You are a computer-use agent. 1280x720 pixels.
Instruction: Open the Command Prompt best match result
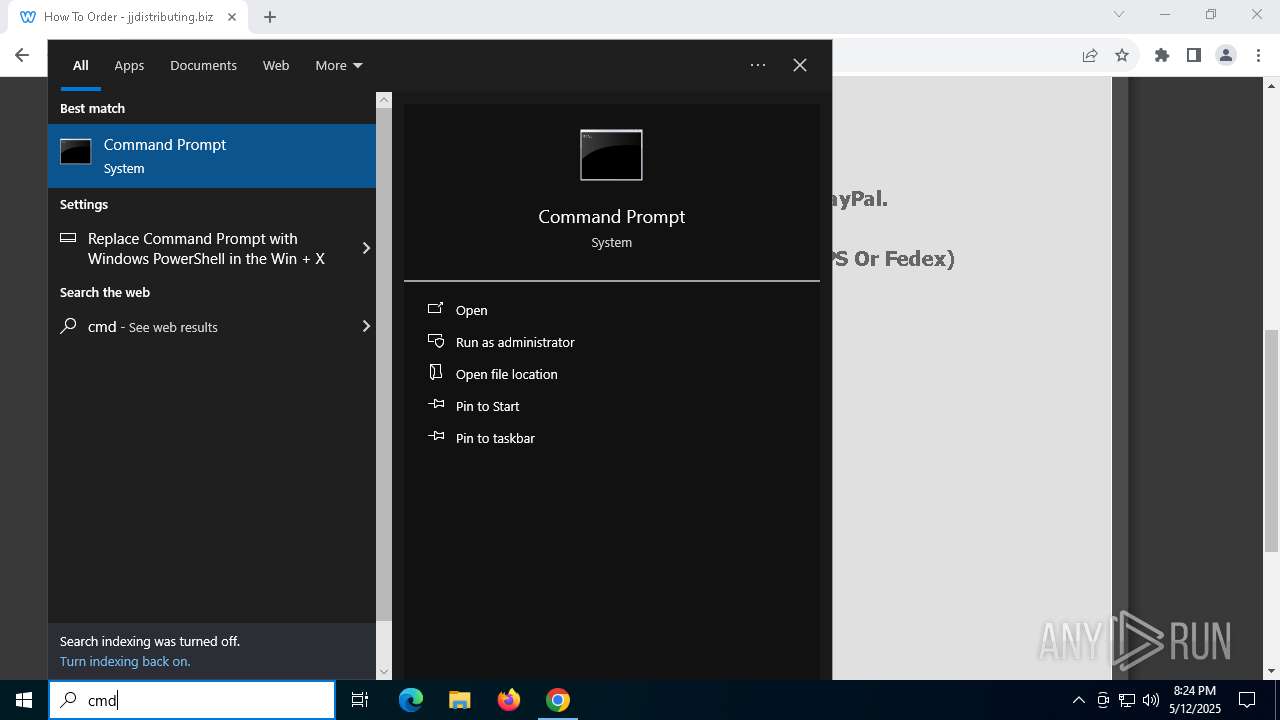[212, 156]
